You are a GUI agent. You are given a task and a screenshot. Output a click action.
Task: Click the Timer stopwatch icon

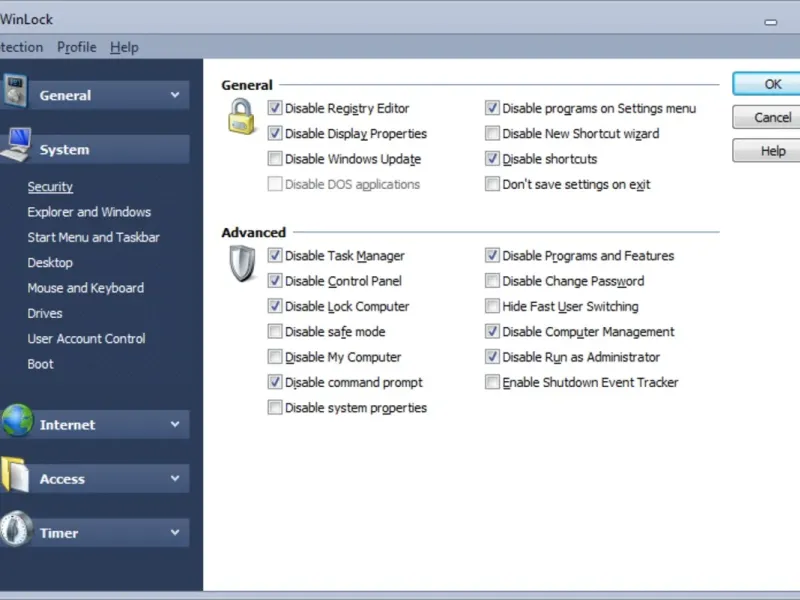pyautogui.click(x=16, y=529)
